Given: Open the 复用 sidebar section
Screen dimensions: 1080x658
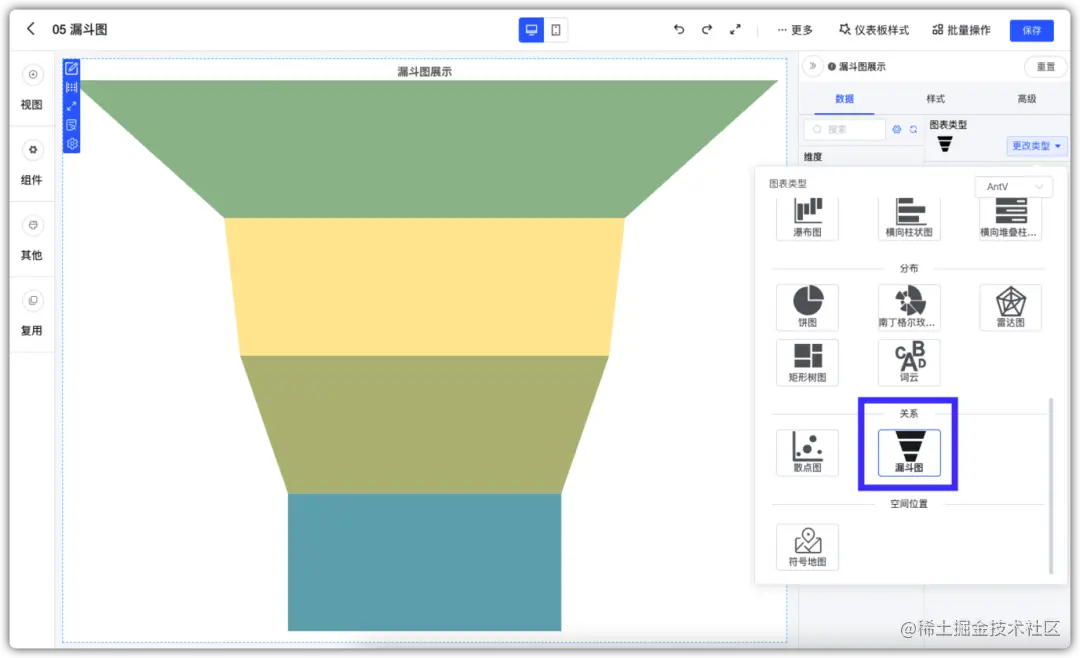Looking at the screenshot, I should (32, 313).
